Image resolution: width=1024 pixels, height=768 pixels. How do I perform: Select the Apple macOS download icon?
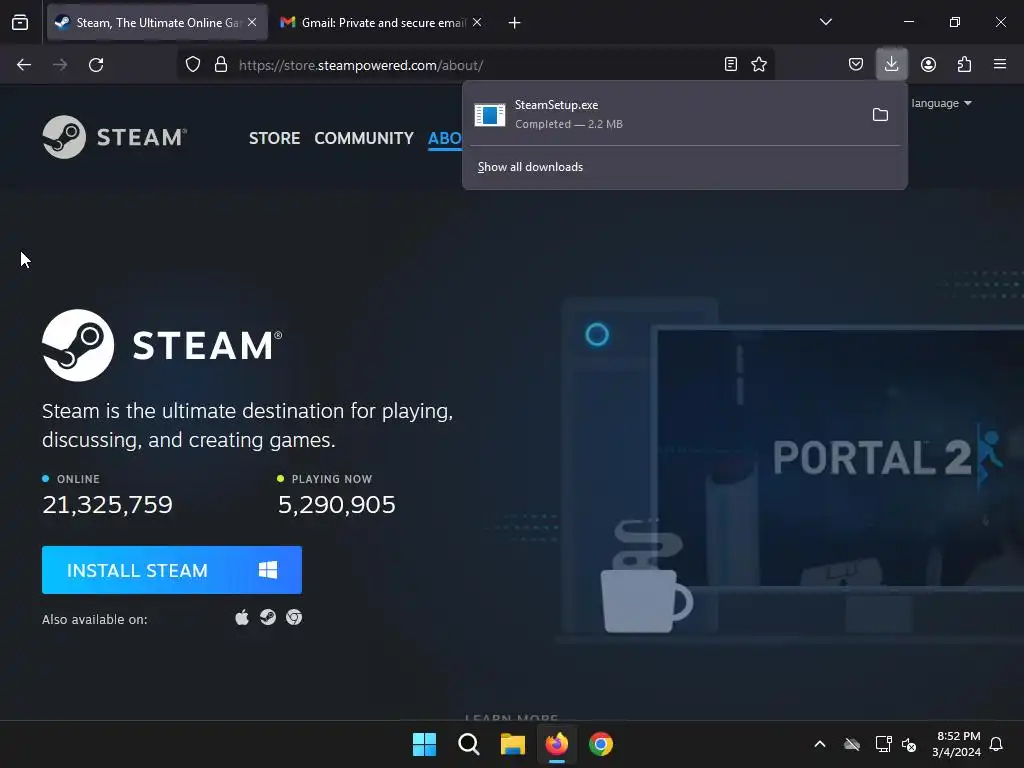(242, 617)
